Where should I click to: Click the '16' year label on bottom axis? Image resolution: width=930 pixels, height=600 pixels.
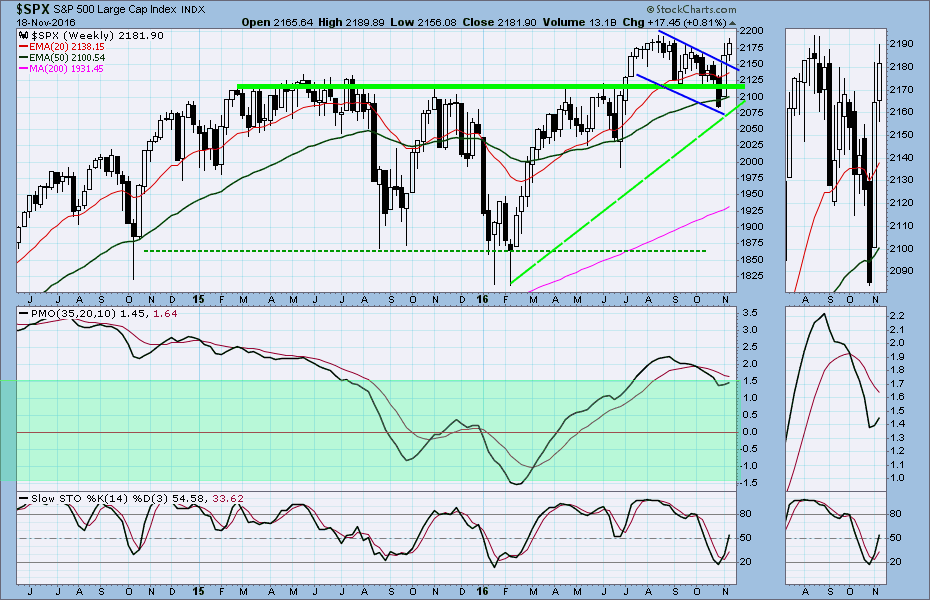(481, 299)
